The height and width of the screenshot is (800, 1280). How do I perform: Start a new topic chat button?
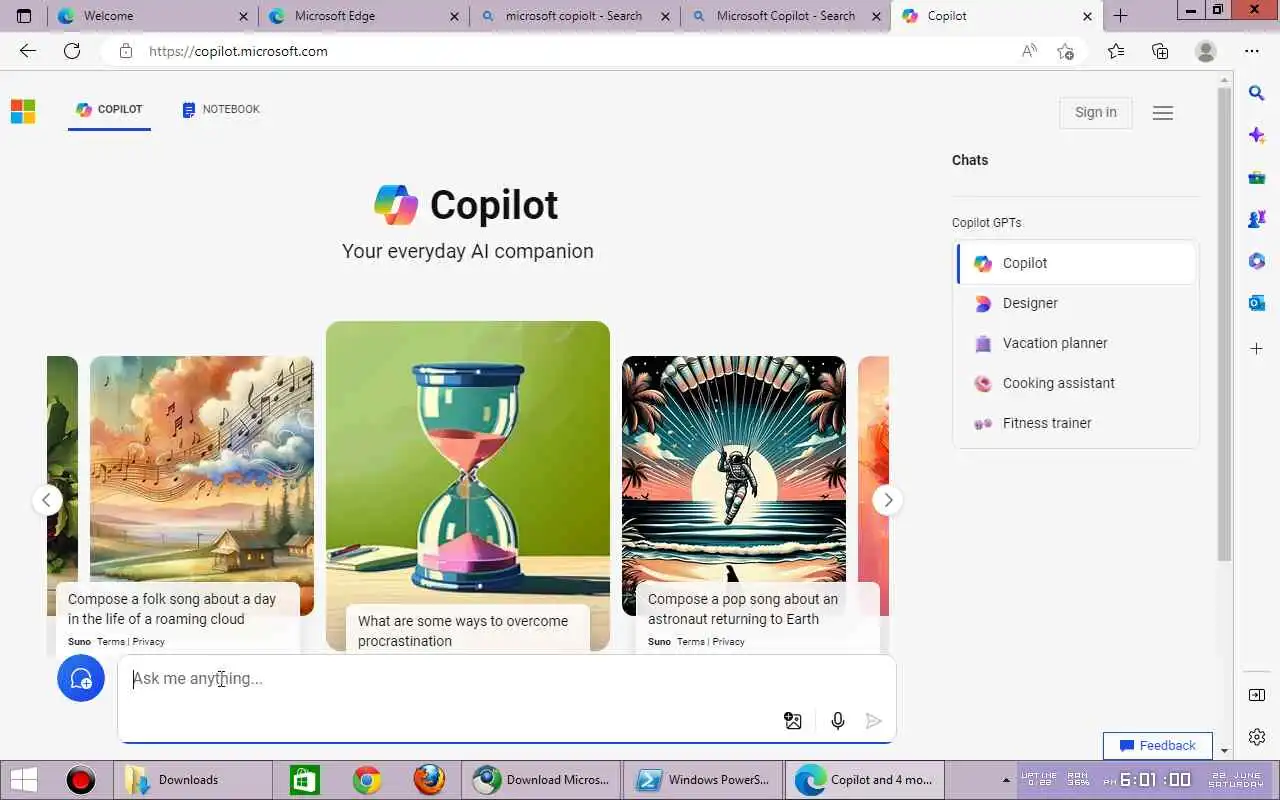tap(81, 678)
